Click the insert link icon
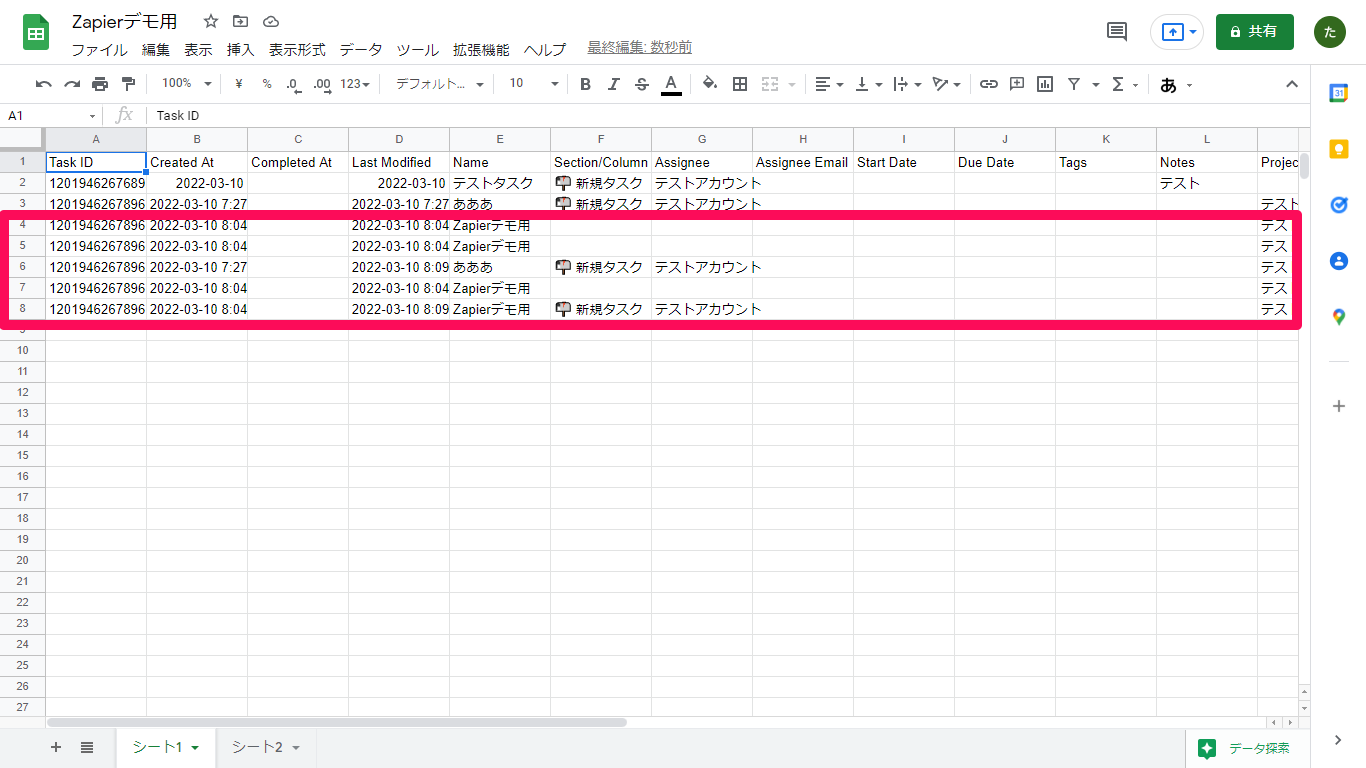The width and height of the screenshot is (1366, 768). pyautogui.click(x=989, y=84)
